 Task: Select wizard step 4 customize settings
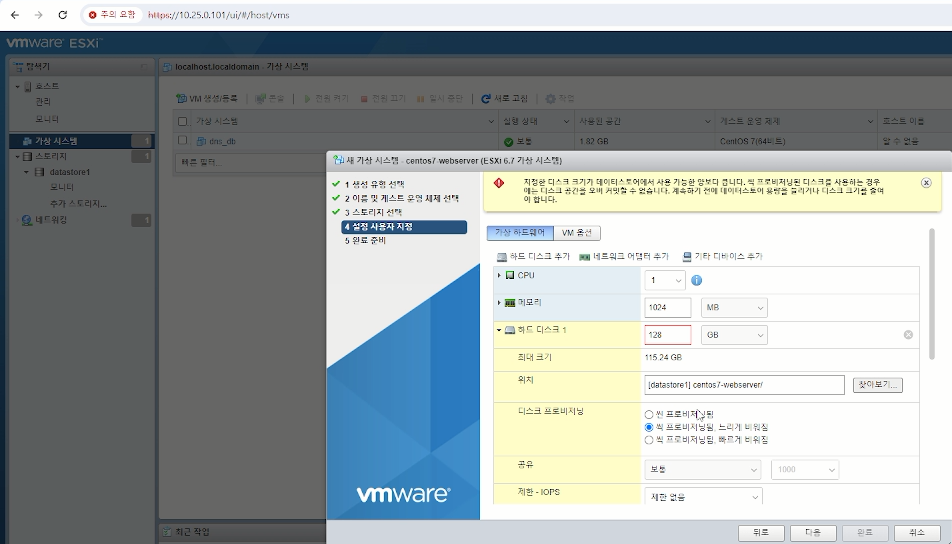click(x=404, y=226)
